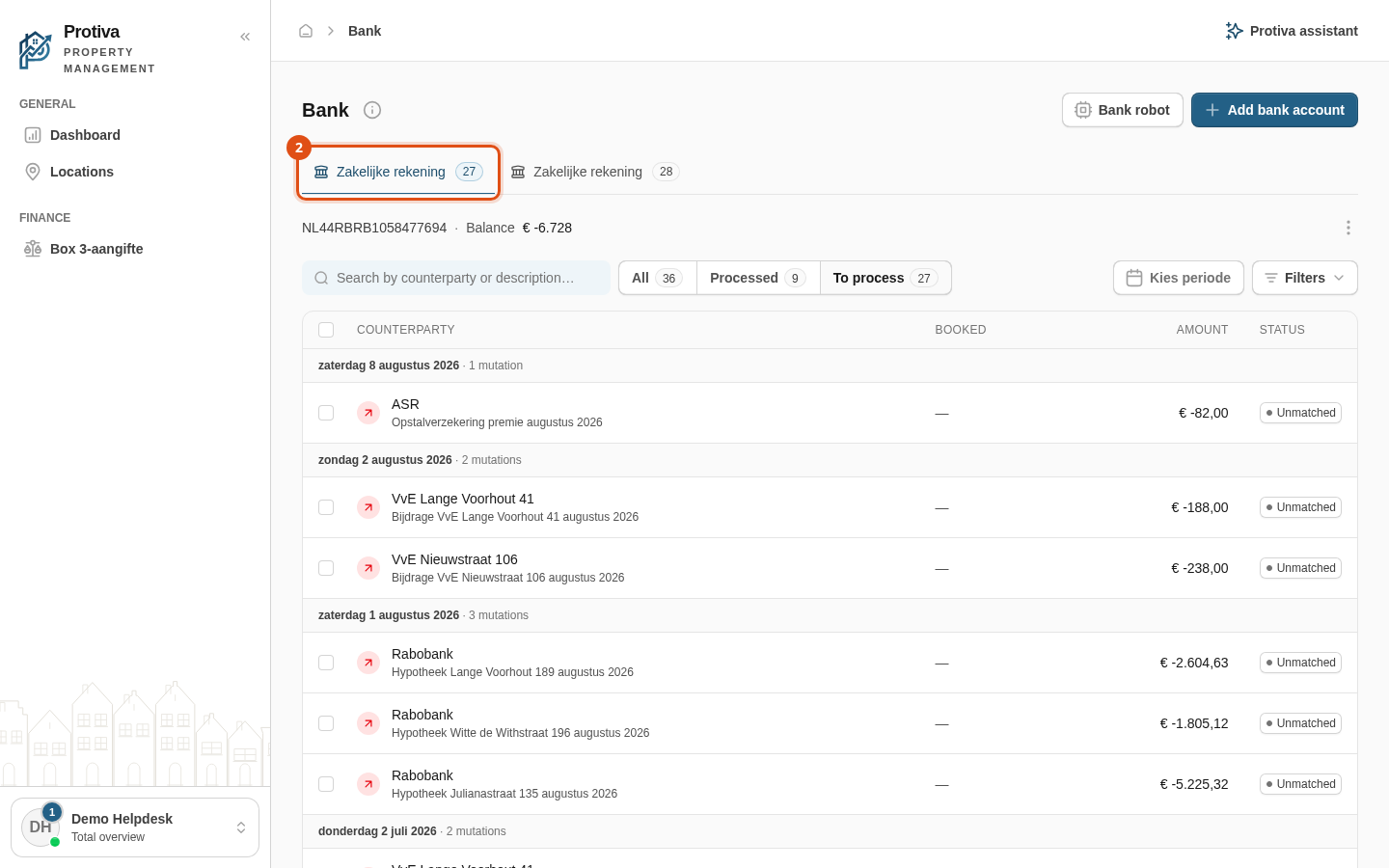Show the Processed transactions tab
Screen dimensions: 1389x868
[758, 278]
